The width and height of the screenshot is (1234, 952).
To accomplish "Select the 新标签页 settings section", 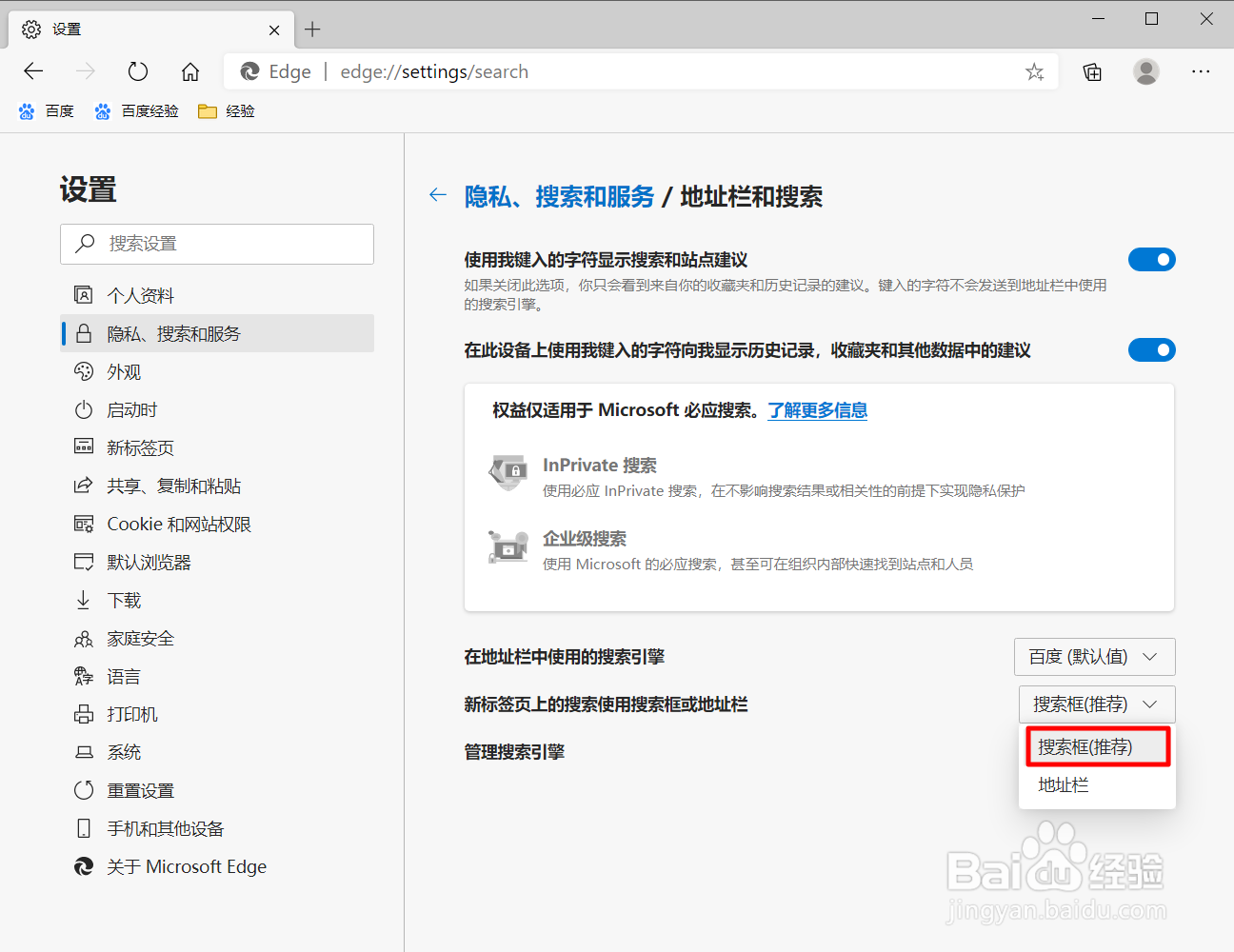I will point(137,447).
